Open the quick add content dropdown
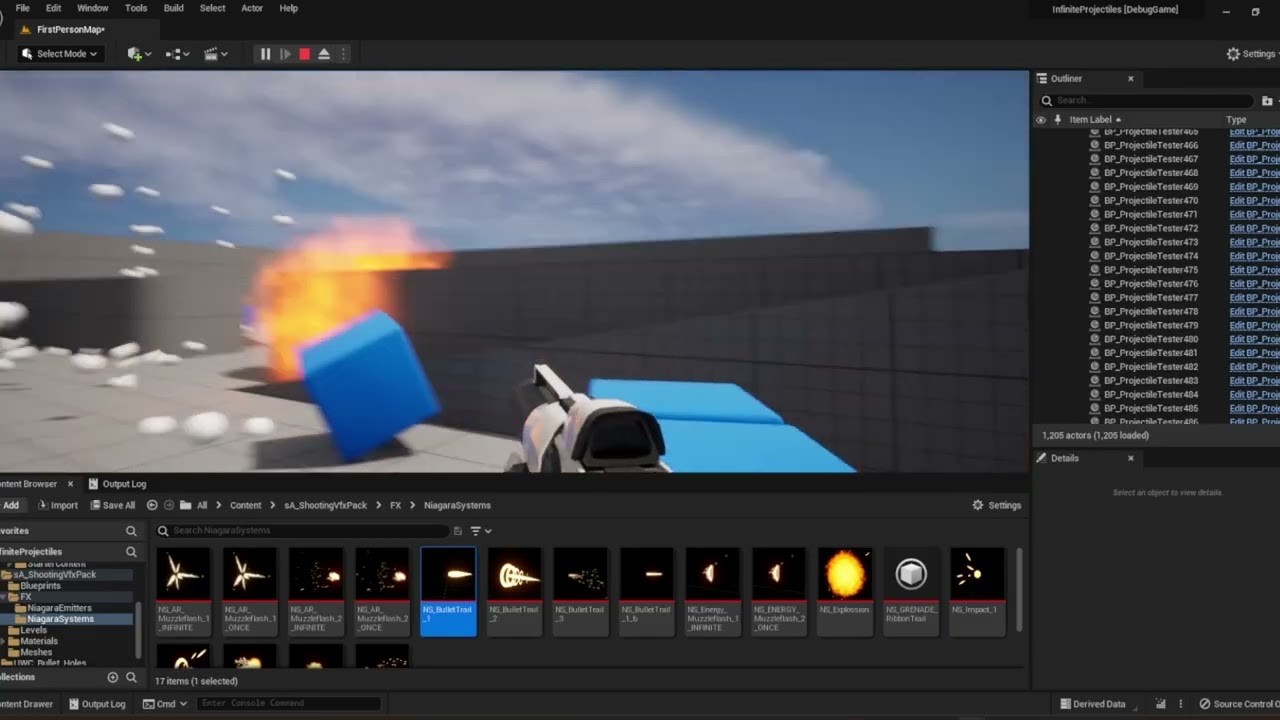Screen dimensions: 1280x720 tap(139, 54)
